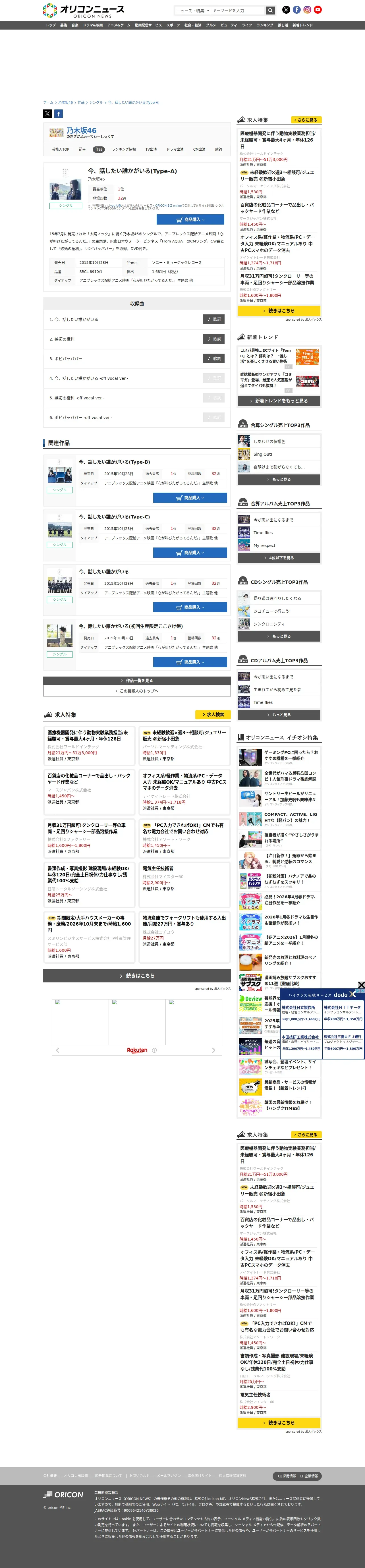Open the X (Twitter) icon in the header
365x1568 pixels.
[286, 10]
